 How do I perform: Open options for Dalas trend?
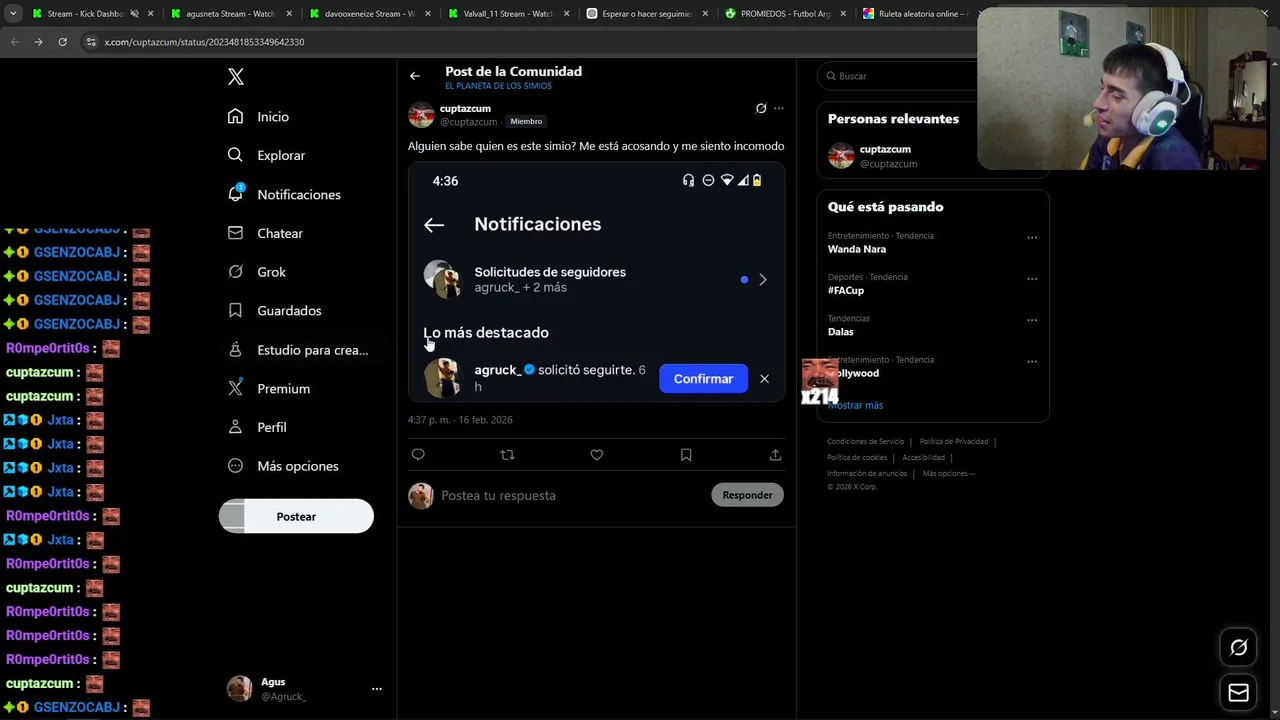point(1032,321)
